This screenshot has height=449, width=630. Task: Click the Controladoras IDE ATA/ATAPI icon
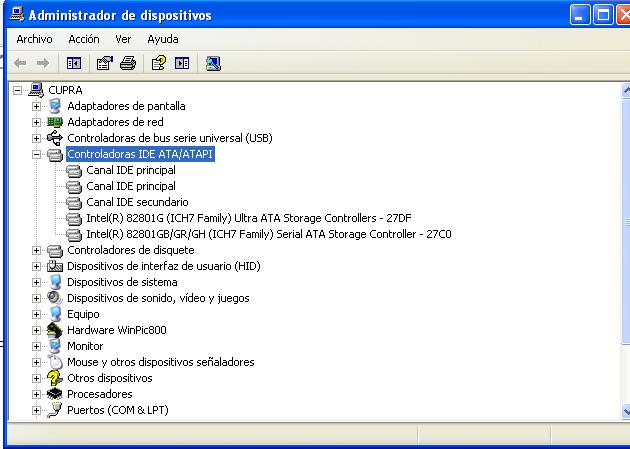tap(55, 155)
